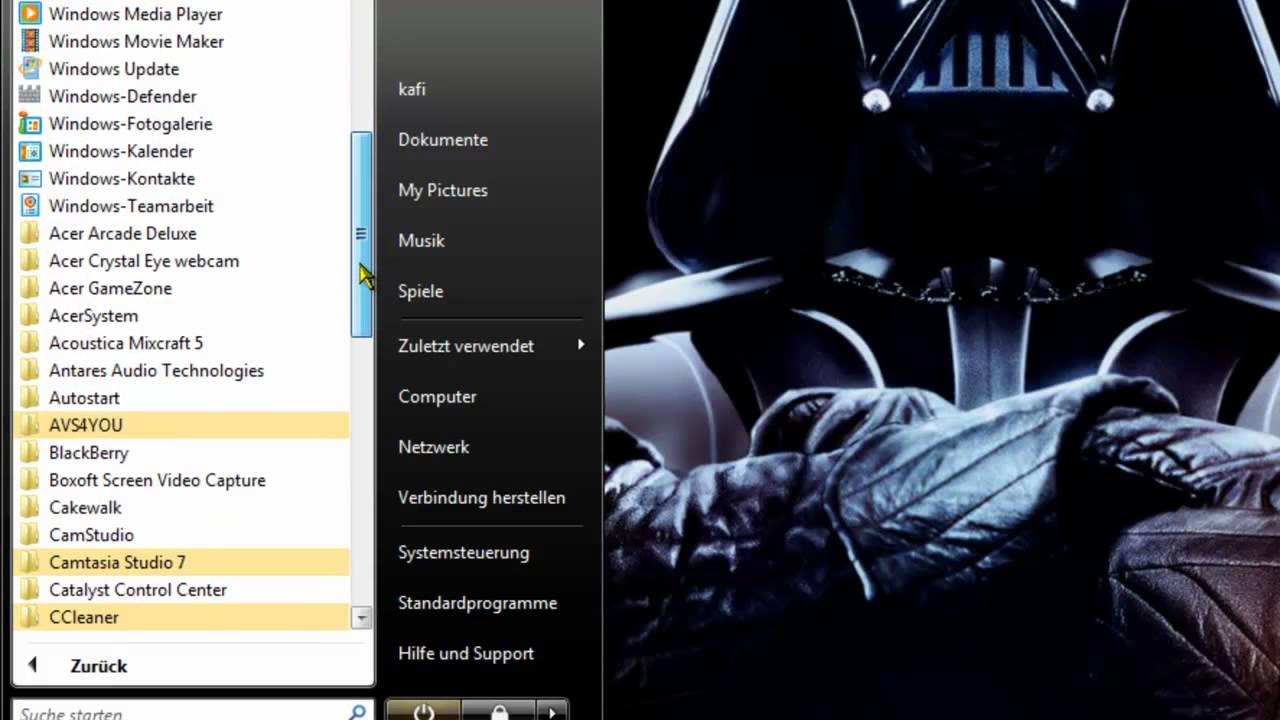Expand the CCleaner folder label
This screenshot has width=1280, height=720.
coord(84,617)
